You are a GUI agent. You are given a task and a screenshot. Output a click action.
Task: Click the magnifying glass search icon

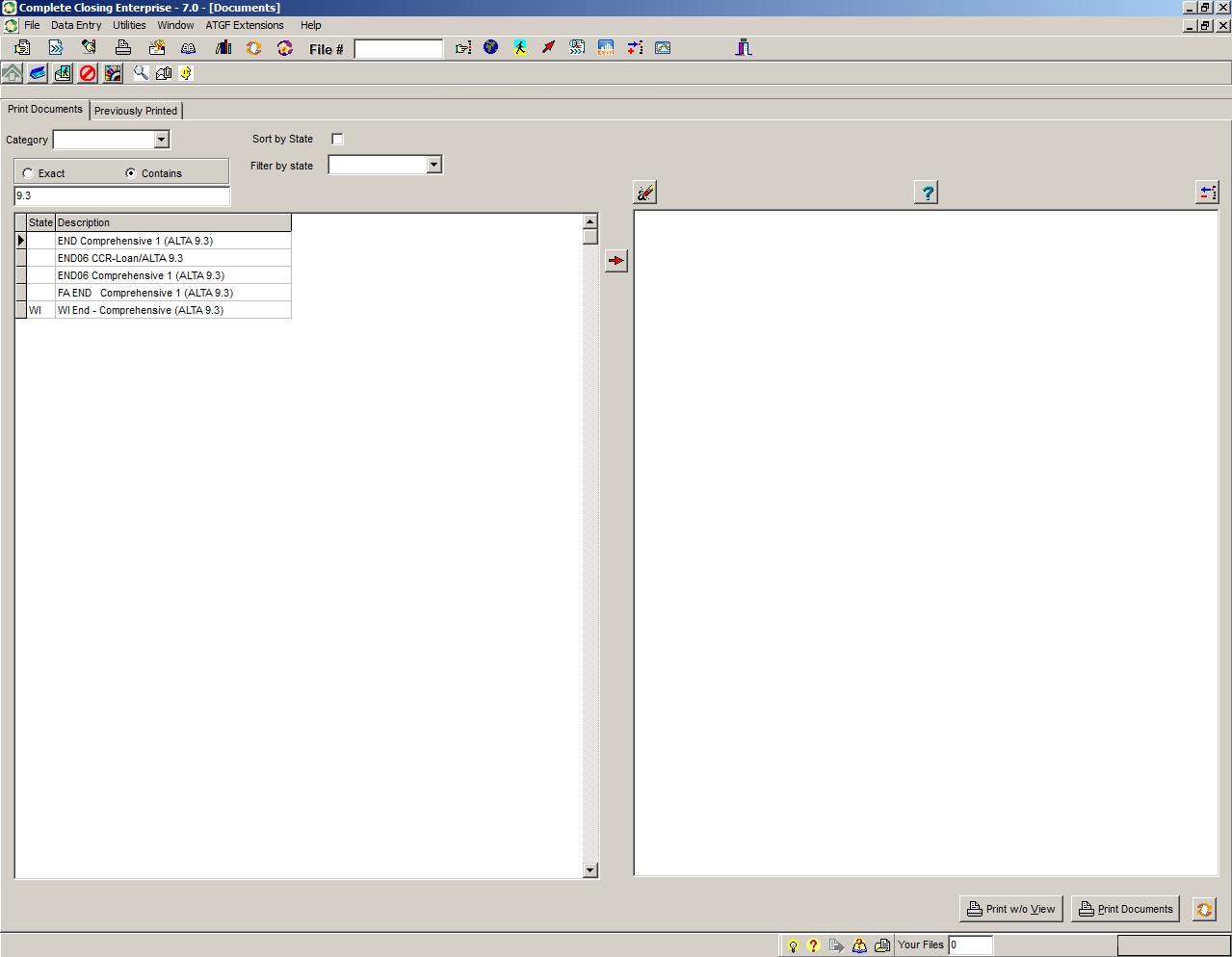coord(141,73)
